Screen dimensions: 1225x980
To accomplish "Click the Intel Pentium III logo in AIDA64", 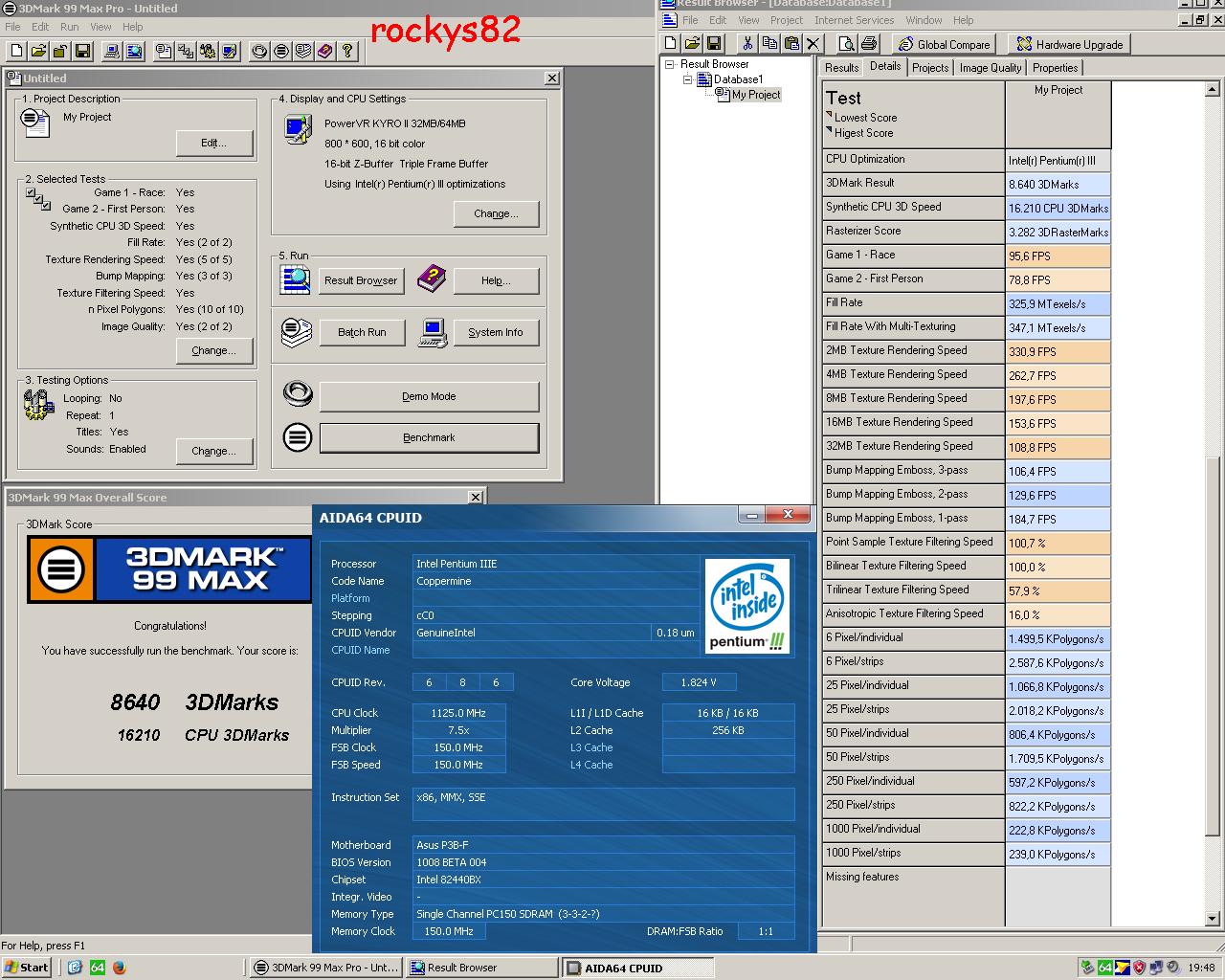I will pyautogui.click(x=746, y=606).
